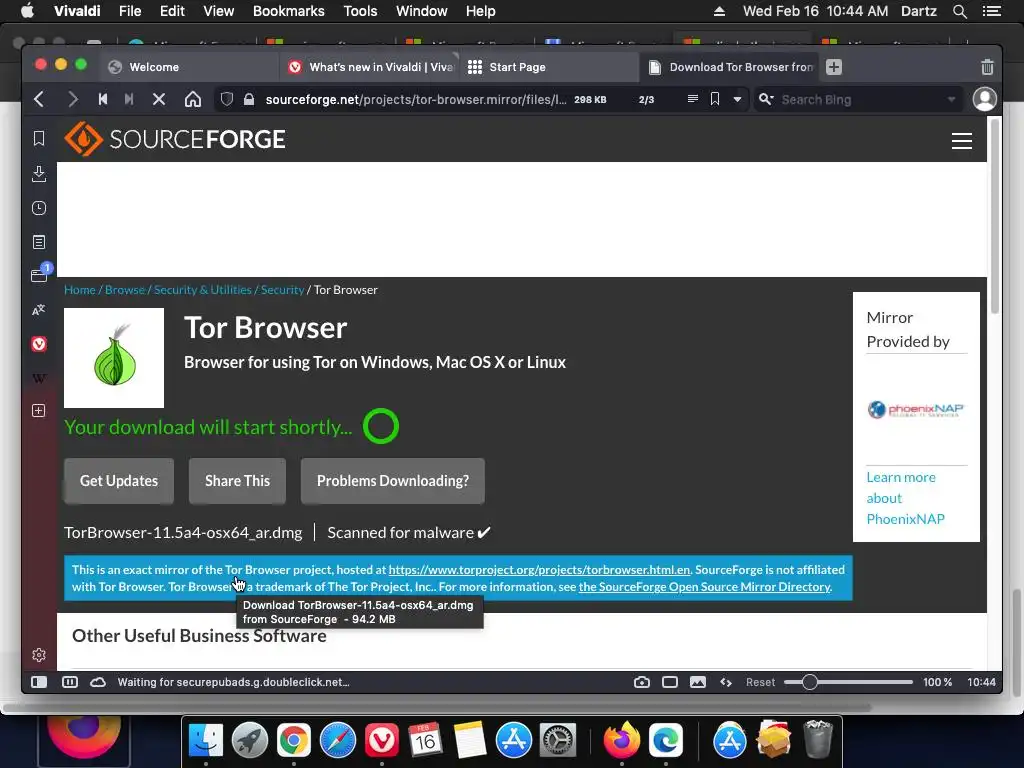Open Downloads panel in sidebar
Image resolution: width=1024 pixels, height=768 pixels.
pyautogui.click(x=39, y=173)
